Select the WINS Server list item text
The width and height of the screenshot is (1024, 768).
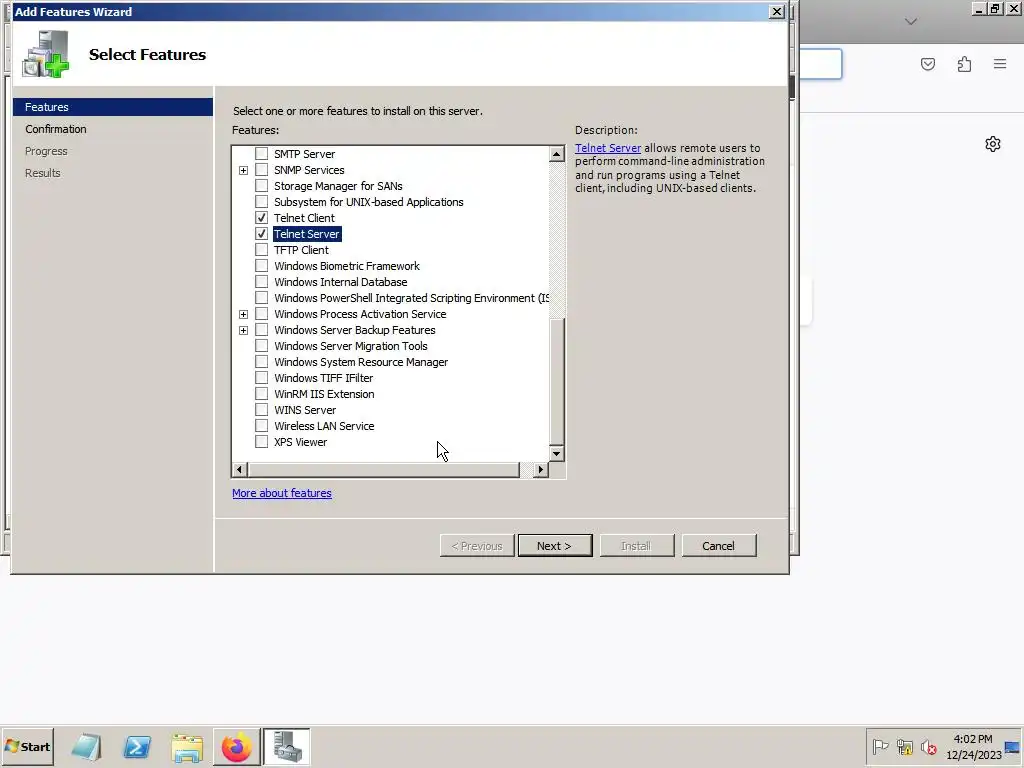point(305,410)
